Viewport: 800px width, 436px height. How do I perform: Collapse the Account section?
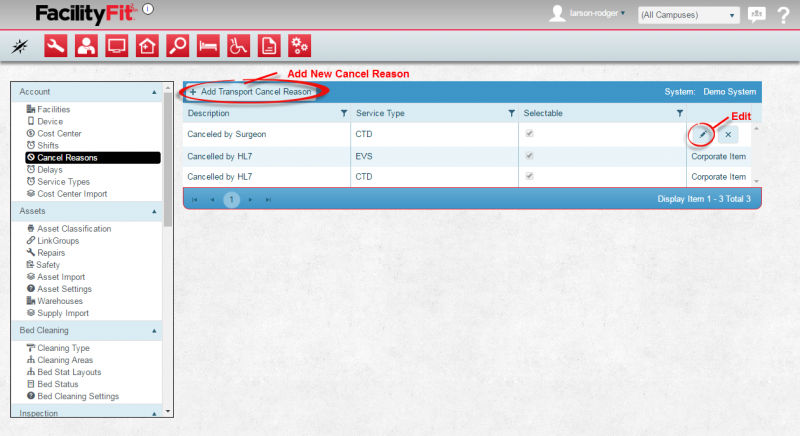154,92
